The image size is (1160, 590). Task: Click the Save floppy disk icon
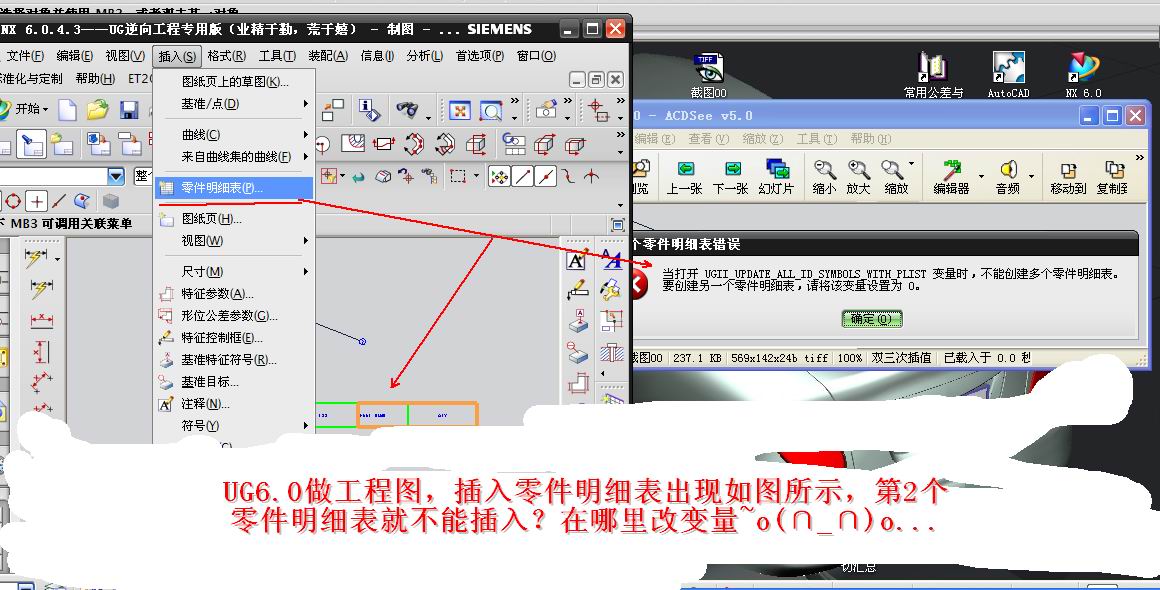(129, 110)
